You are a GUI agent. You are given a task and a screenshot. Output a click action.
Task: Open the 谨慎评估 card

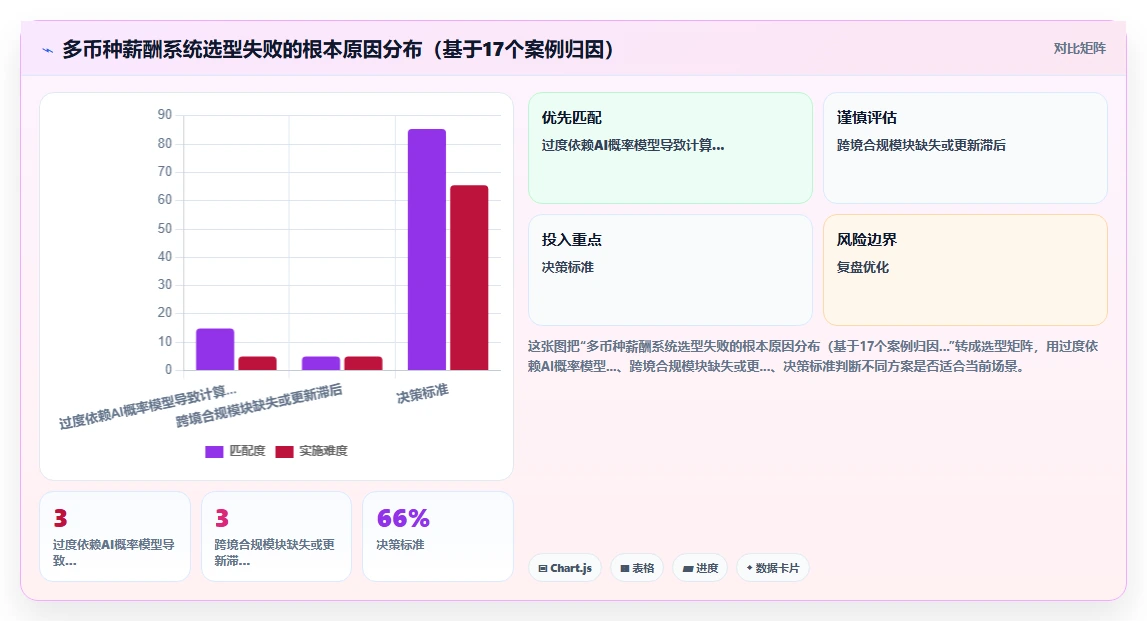pos(965,148)
